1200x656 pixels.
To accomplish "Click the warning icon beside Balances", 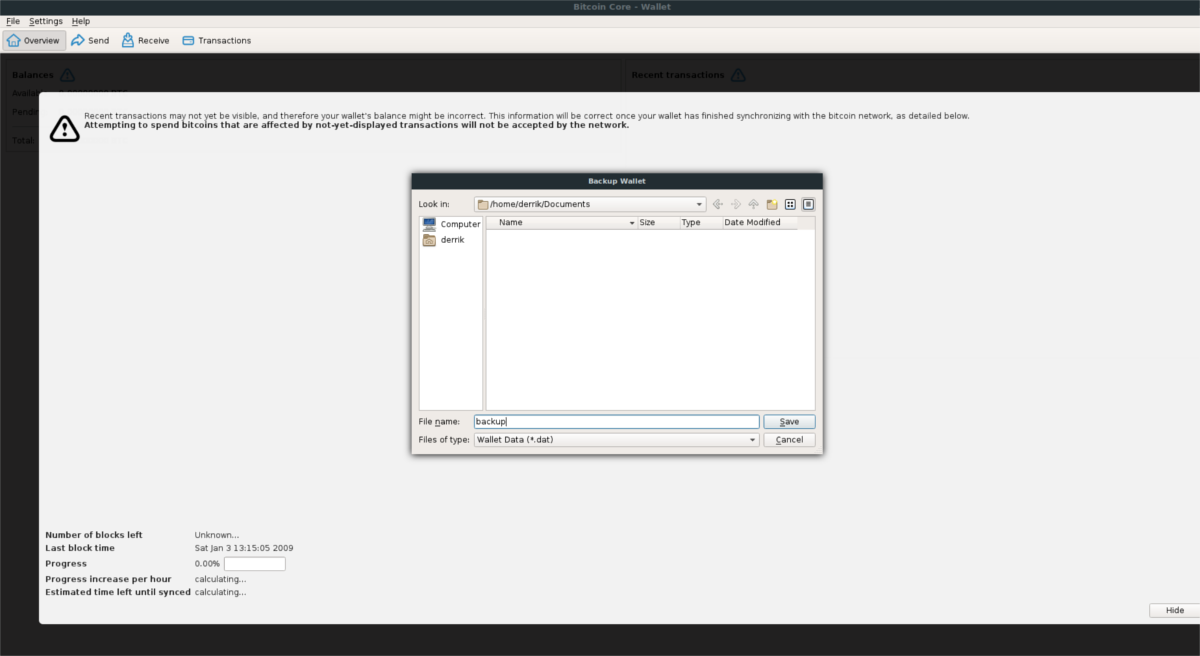I will 67,75.
